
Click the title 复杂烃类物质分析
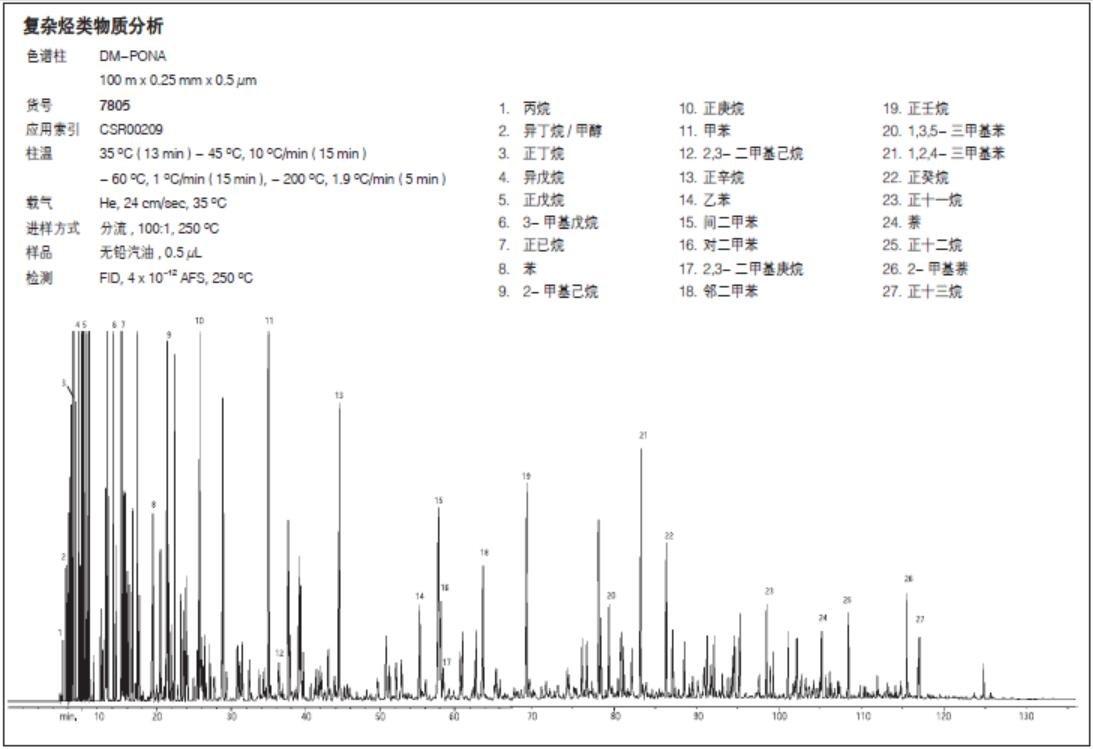point(93,26)
